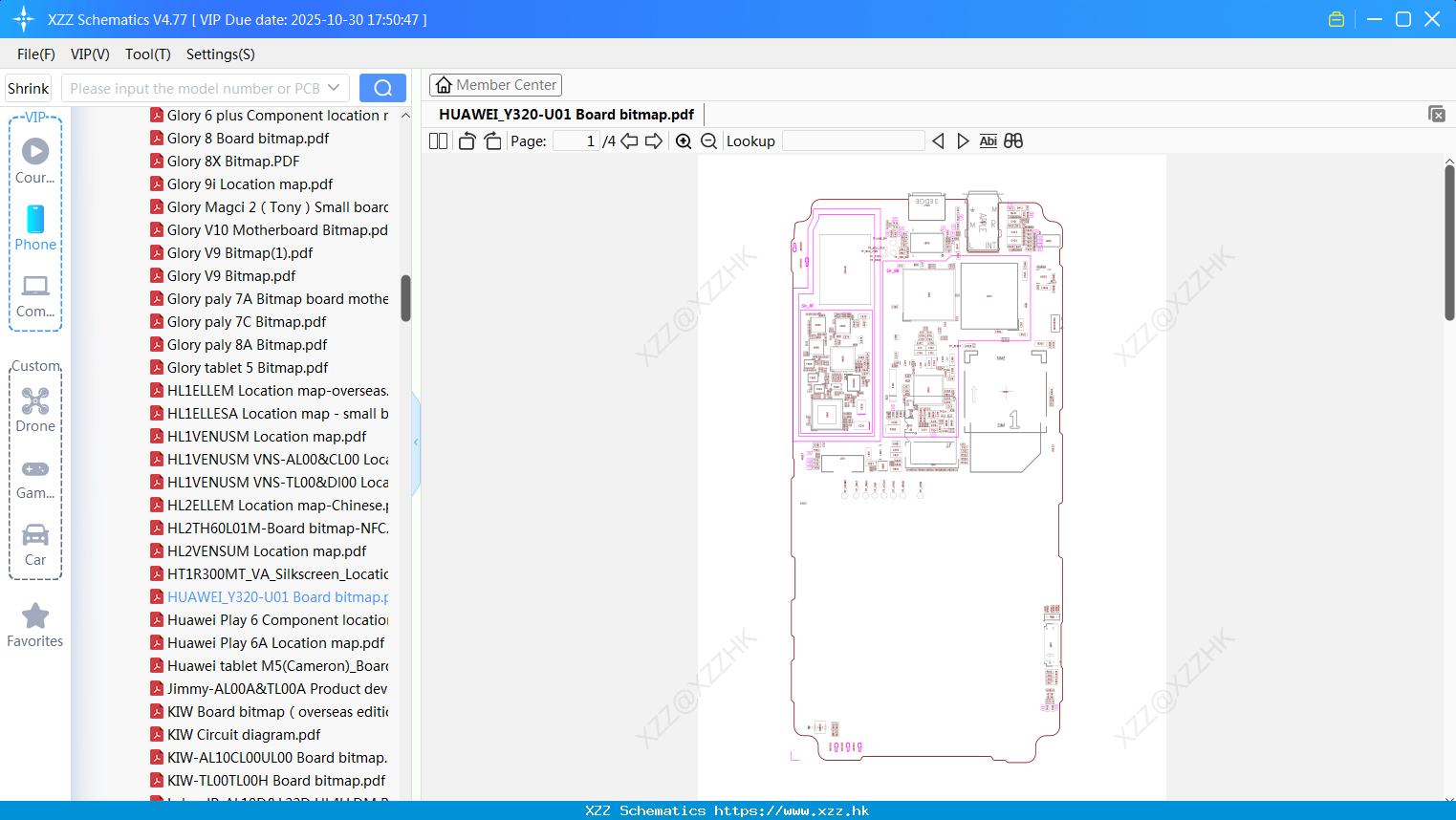Open HL2VENSUM Location map.pdf
This screenshot has height=820, width=1456.
pyautogui.click(x=267, y=551)
